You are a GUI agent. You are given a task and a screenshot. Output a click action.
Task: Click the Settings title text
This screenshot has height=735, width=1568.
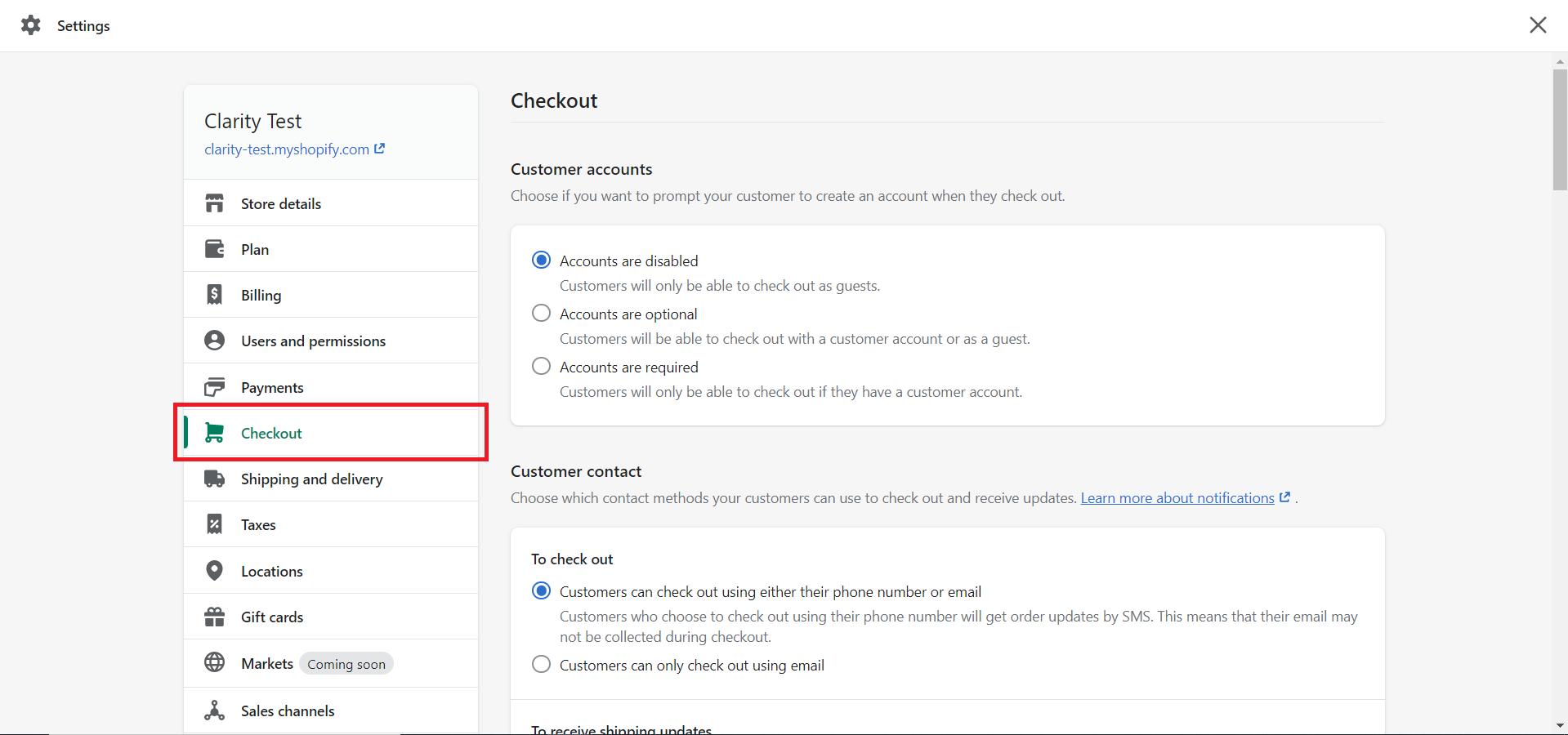click(83, 25)
